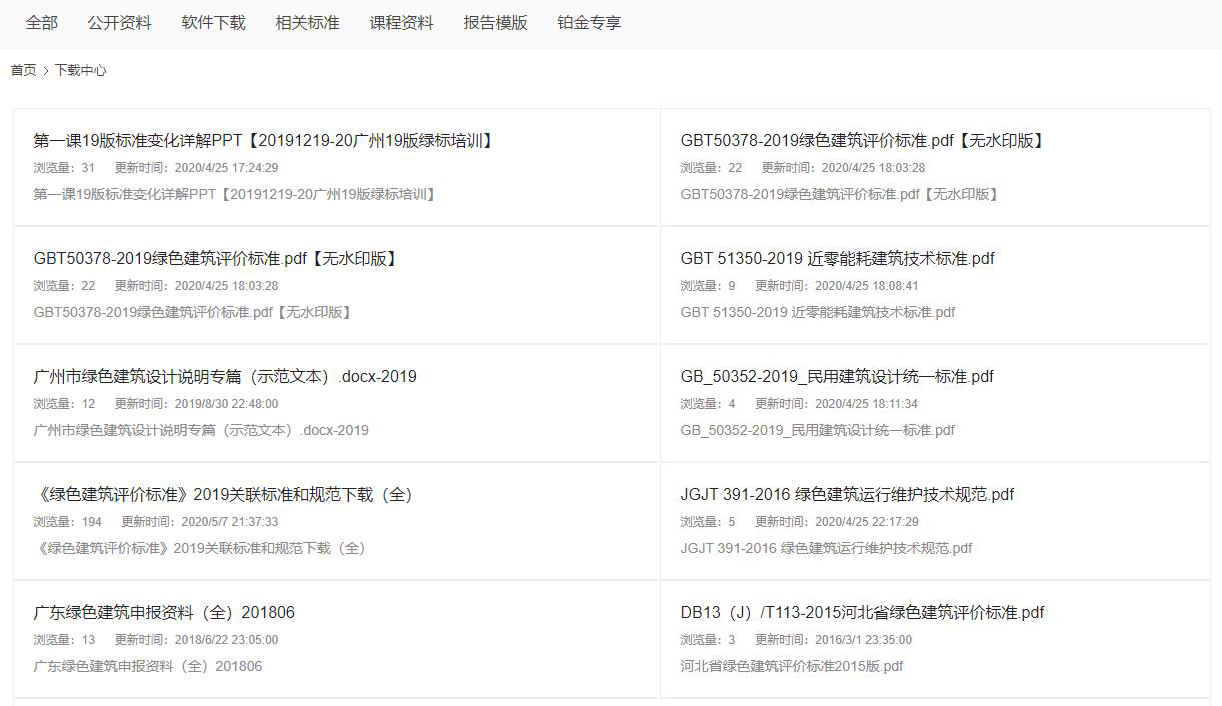Image resolution: width=1222 pixels, height=706 pixels.
Task: Switch to the 相关标准 tab
Action: pyautogui.click(x=307, y=22)
